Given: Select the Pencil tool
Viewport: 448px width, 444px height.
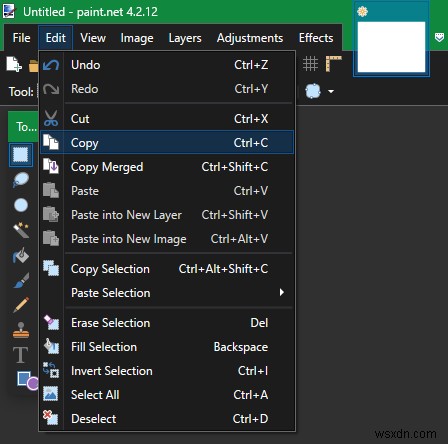Looking at the screenshot, I should click(x=21, y=305).
